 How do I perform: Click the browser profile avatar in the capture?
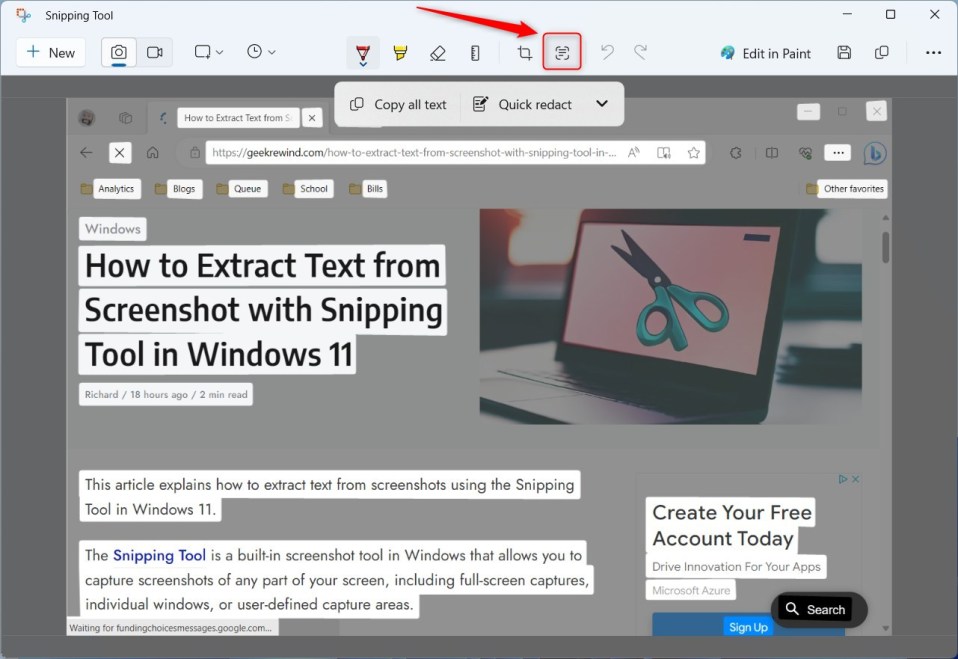tap(87, 117)
